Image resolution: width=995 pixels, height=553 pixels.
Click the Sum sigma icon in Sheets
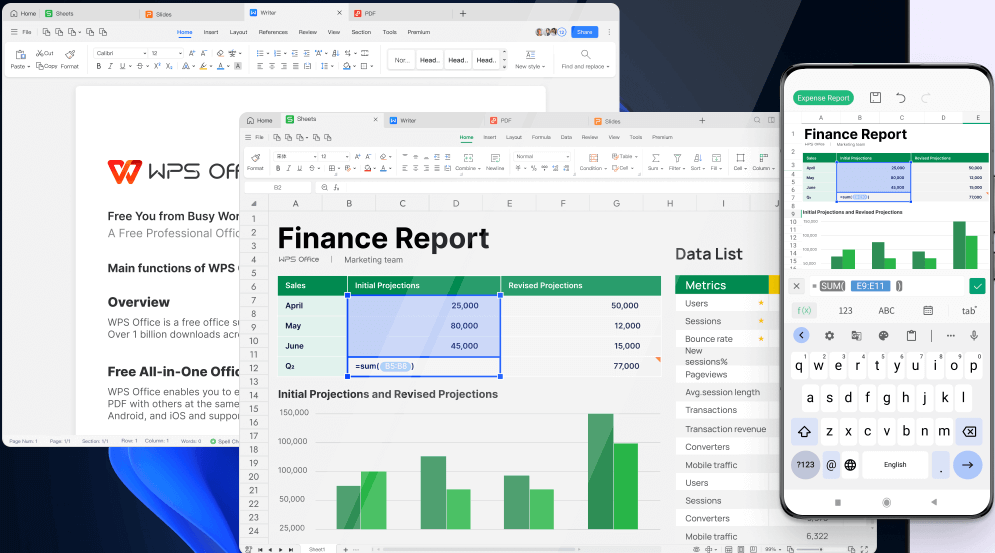pyautogui.click(x=656, y=157)
